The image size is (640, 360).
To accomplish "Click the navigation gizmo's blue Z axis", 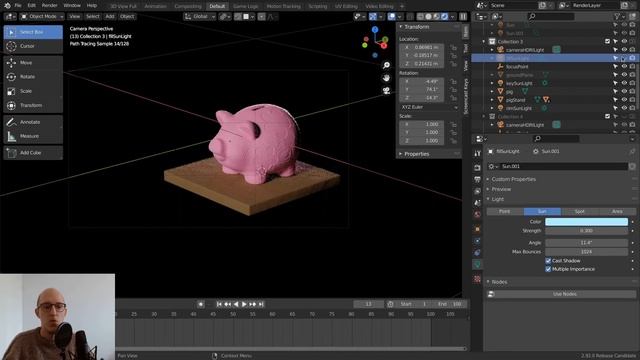I will 375,30.
